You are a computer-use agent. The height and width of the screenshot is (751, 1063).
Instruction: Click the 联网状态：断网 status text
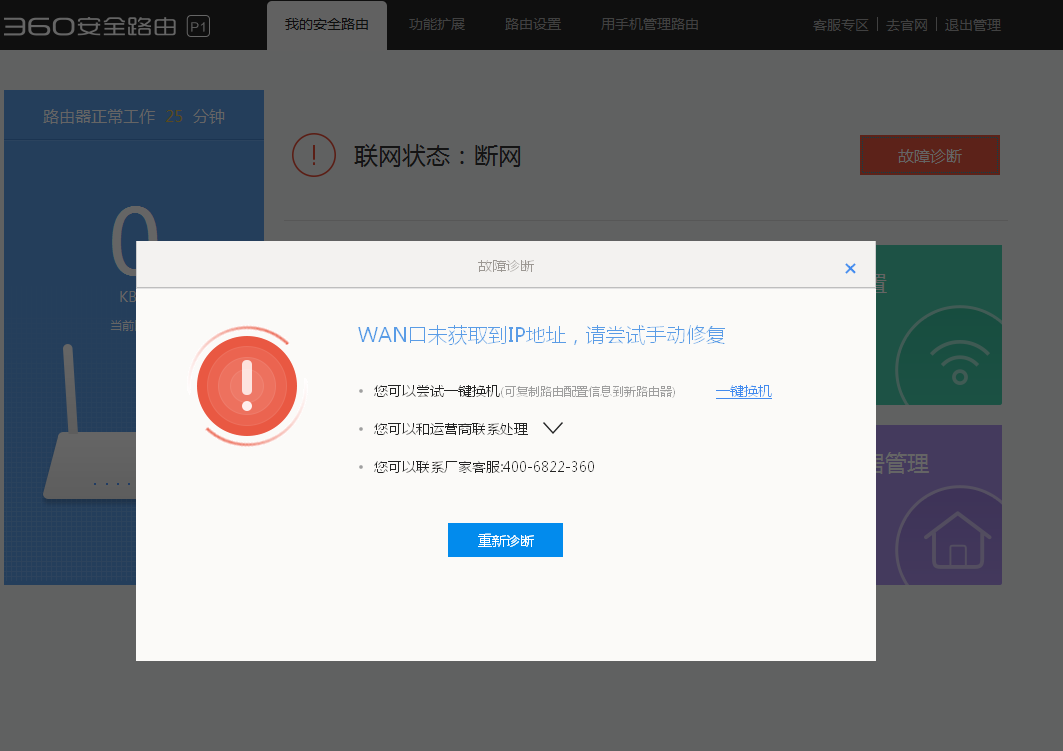point(437,157)
